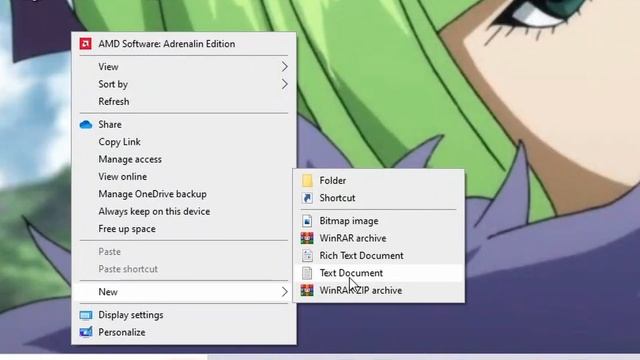Click the Personalize icon
This screenshot has width=640, height=360.
[86, 332]
